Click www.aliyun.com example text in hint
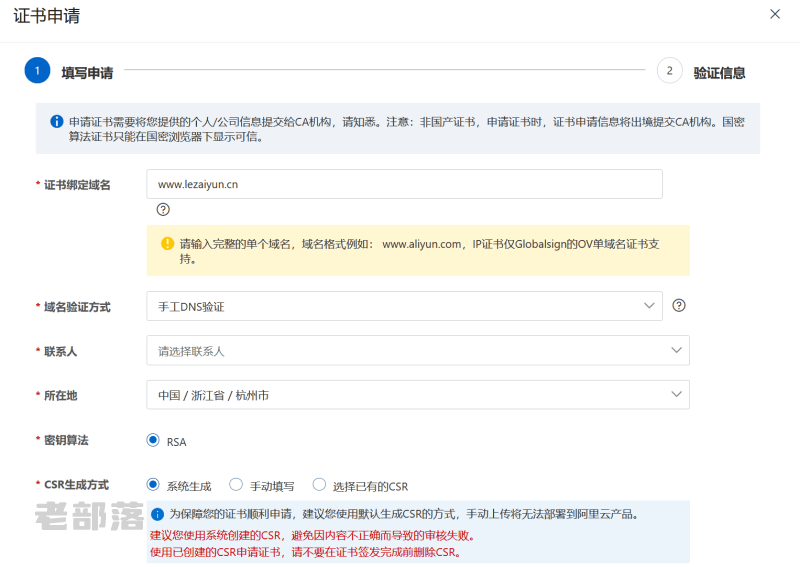This screenshot has width=800, height=567. point(422,244)
